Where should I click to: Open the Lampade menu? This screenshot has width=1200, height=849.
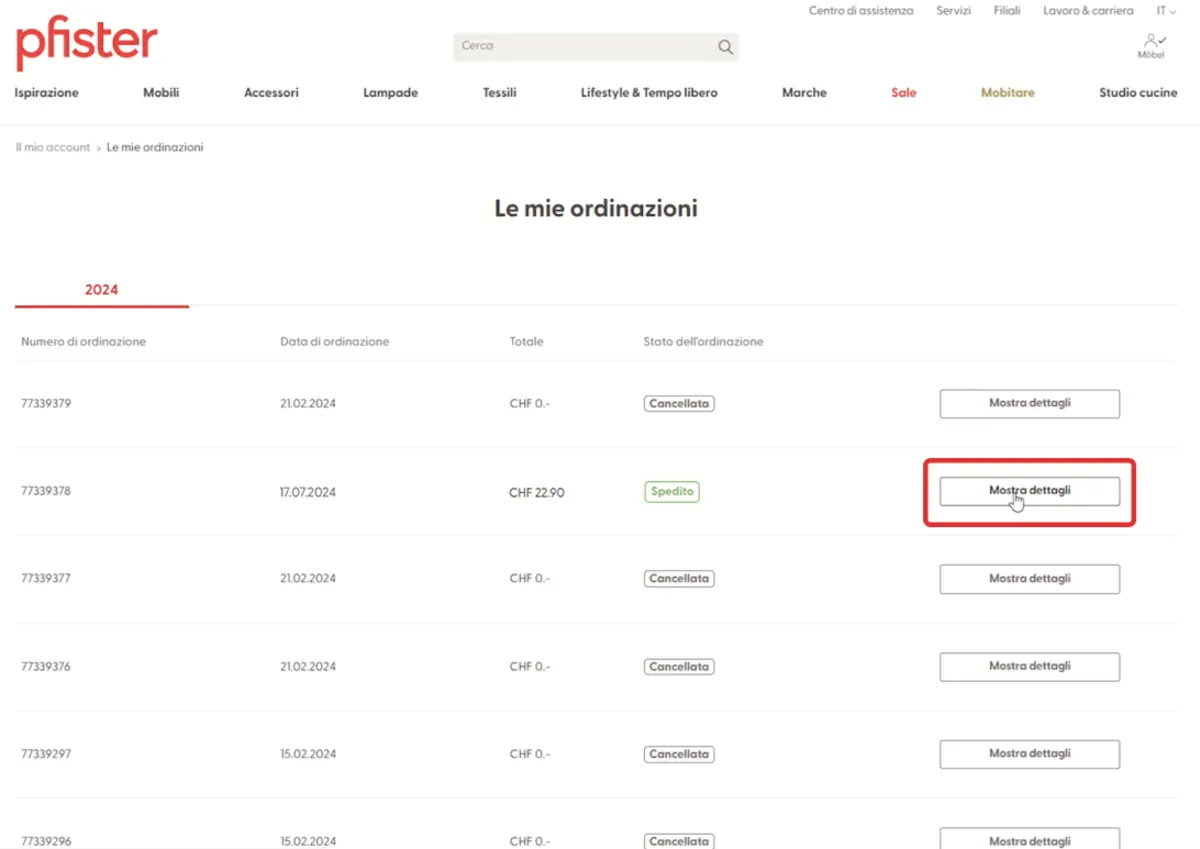pyautogui.click(x=390, y=93)
